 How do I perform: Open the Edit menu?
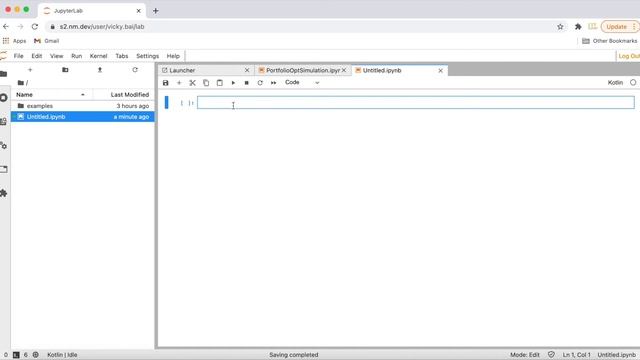[37, 56]
